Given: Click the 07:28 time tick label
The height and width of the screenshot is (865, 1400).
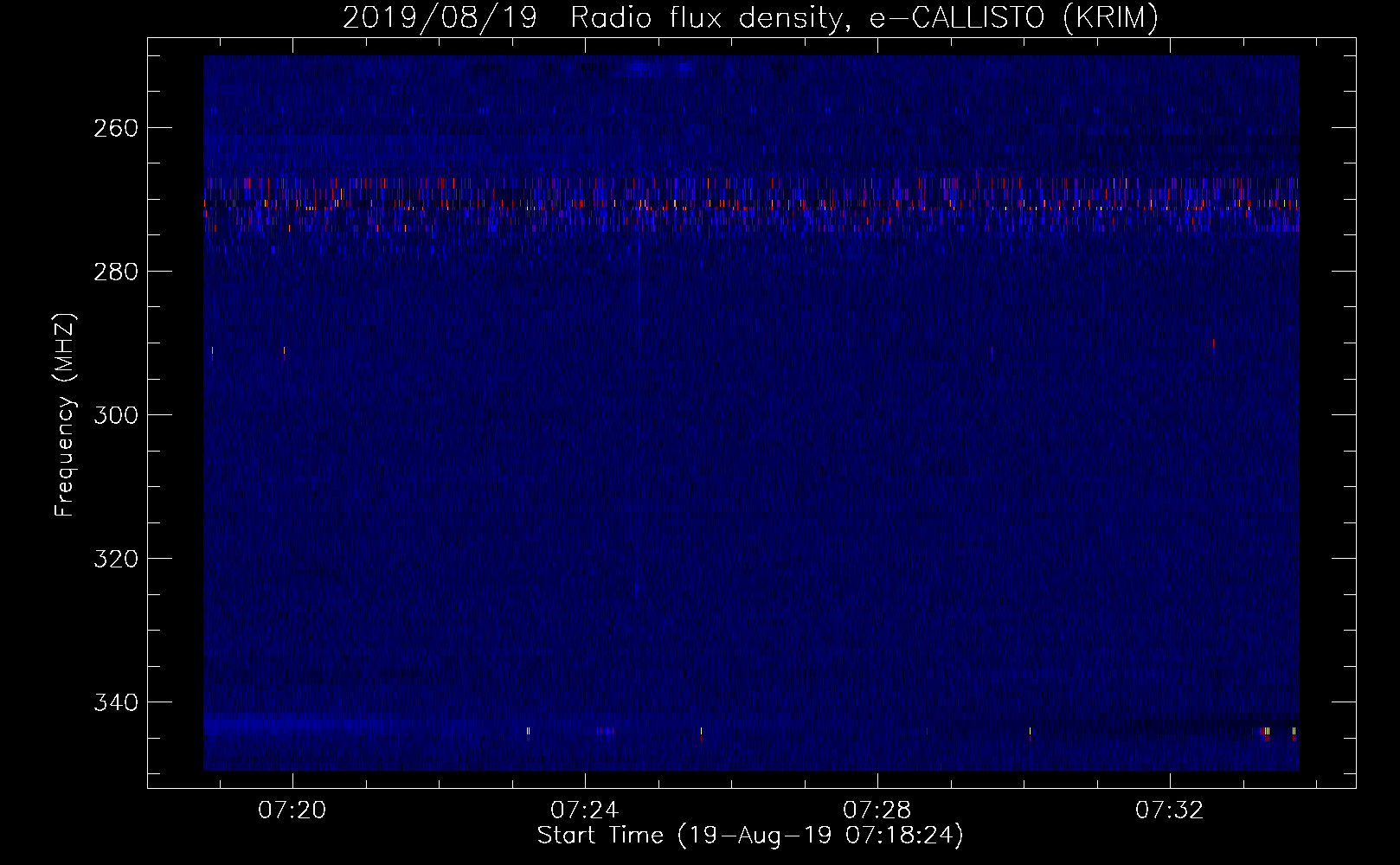Looking at the screenshot, I should [x=877, y=811].
